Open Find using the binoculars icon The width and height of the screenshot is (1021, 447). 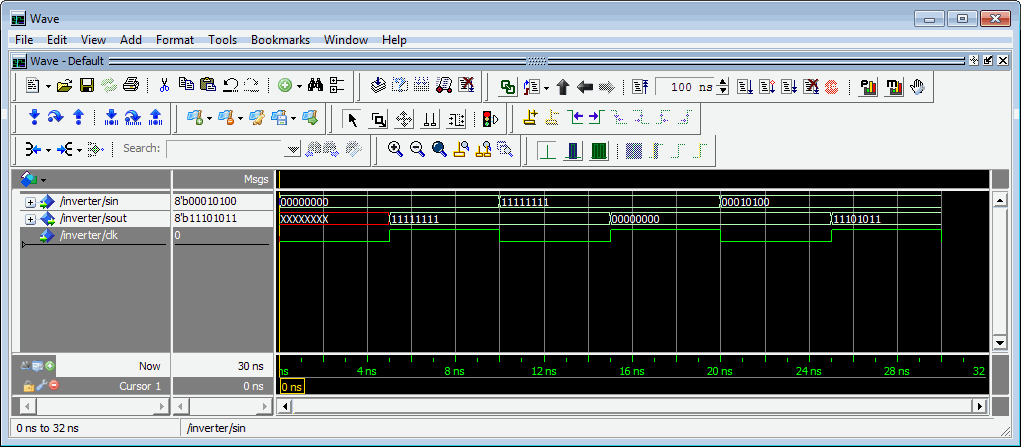tap(316, 85)
